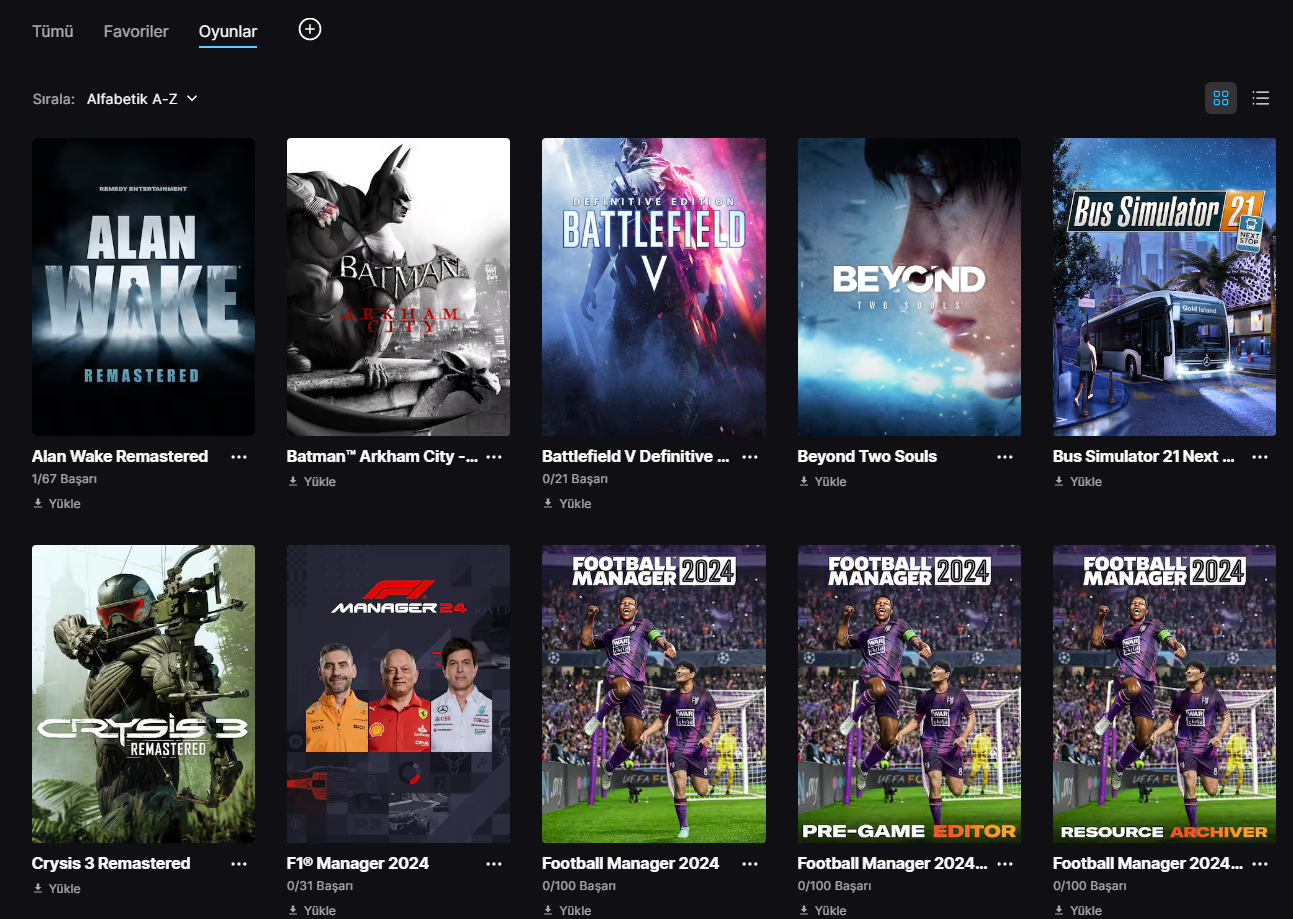This screenshot has height=919, width=1293.
Task: View the 0/21 Başarı achievements for Battlefield V
Action: (x=575, y=479)
